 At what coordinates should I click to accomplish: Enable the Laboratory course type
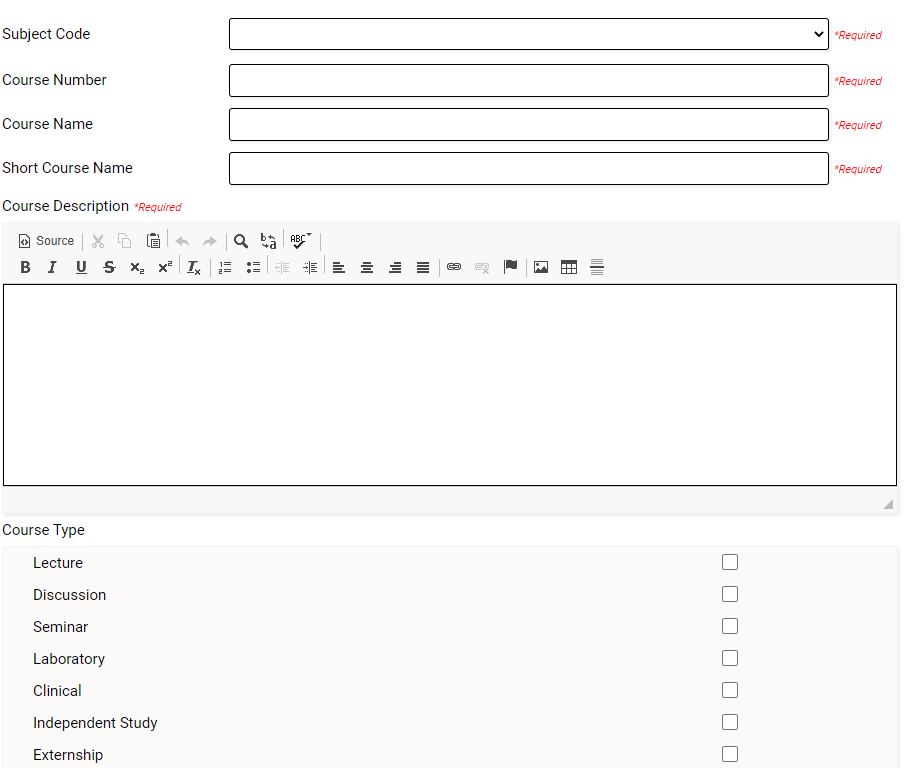(x=730, y=658)
